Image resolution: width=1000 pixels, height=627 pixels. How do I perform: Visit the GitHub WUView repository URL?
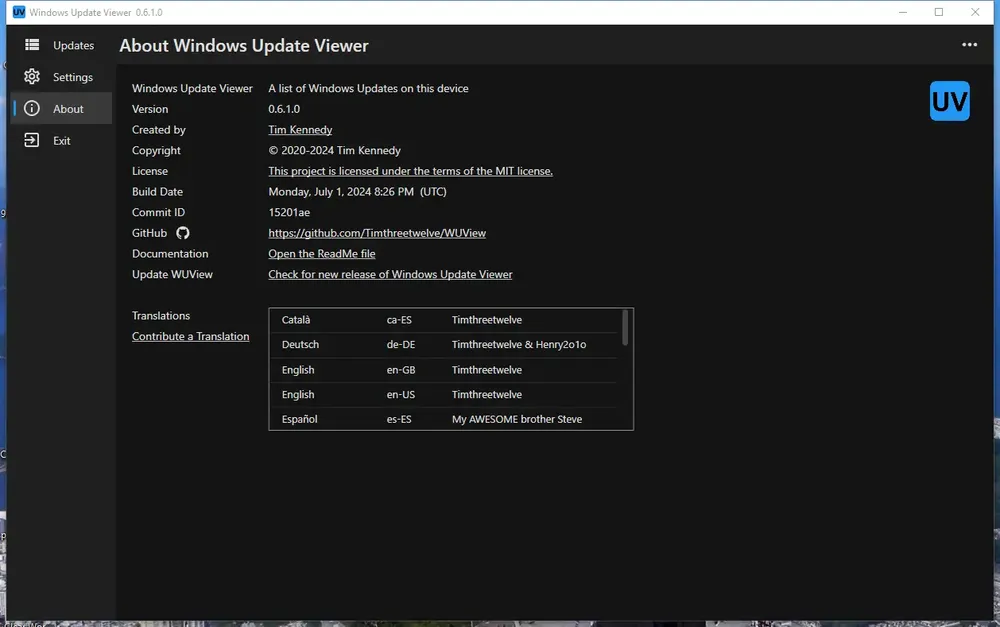coord(377,233)
